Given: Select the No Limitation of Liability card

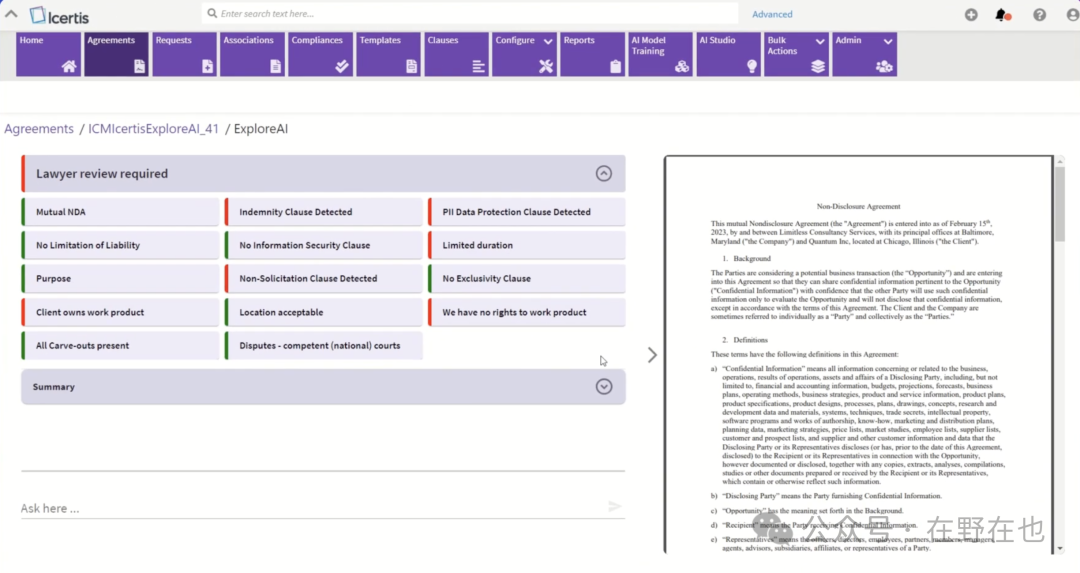Looking at the screenshot, I should 121,245.
